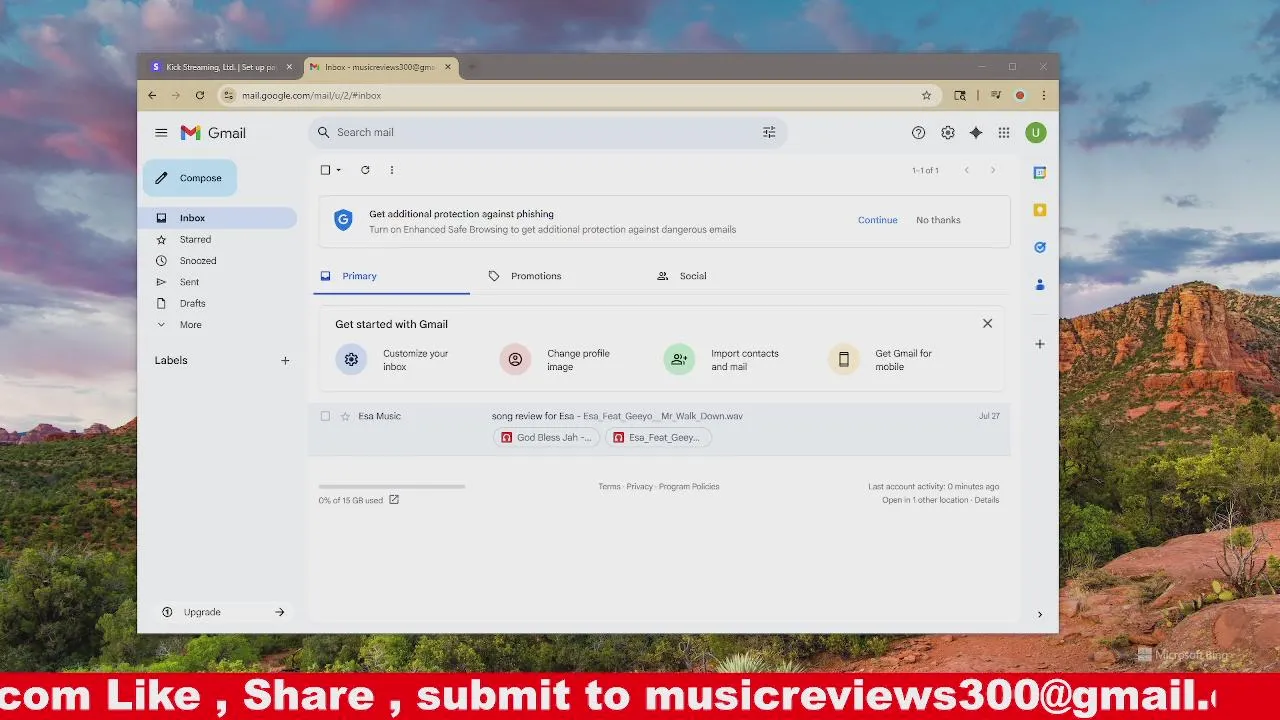Viewport: 1280px width, 720px height.
Task: Open Chrome three-dot menu
Action: click(x=1043, y=95)
